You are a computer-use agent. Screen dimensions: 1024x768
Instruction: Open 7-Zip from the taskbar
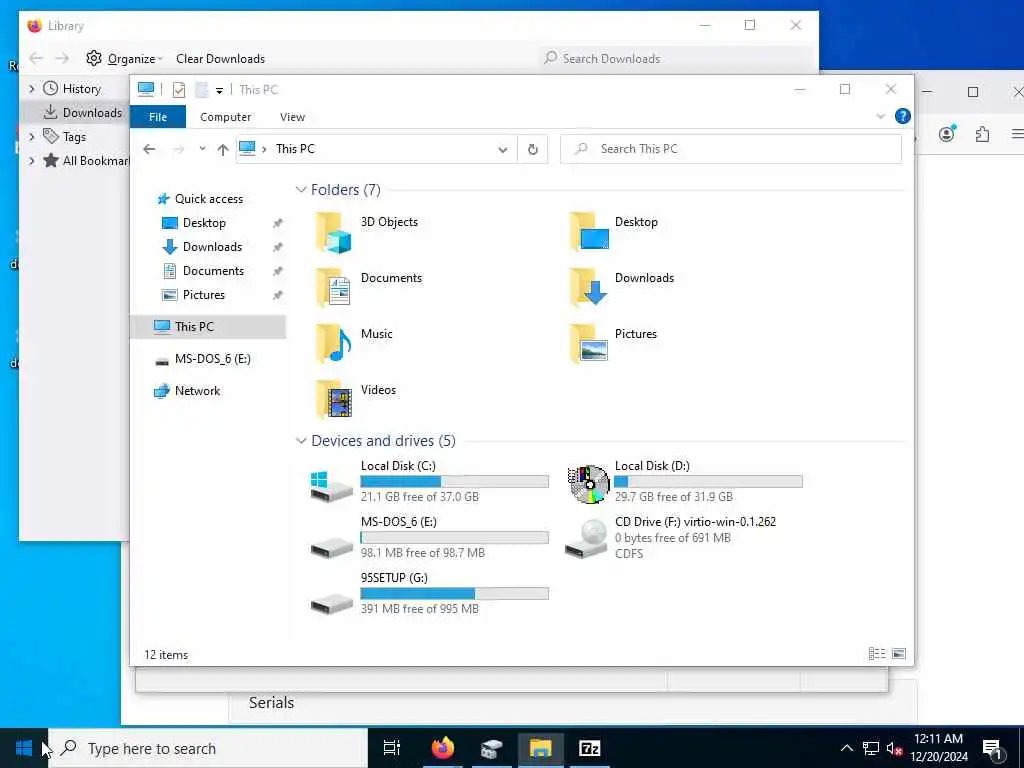tap(589, 748)
